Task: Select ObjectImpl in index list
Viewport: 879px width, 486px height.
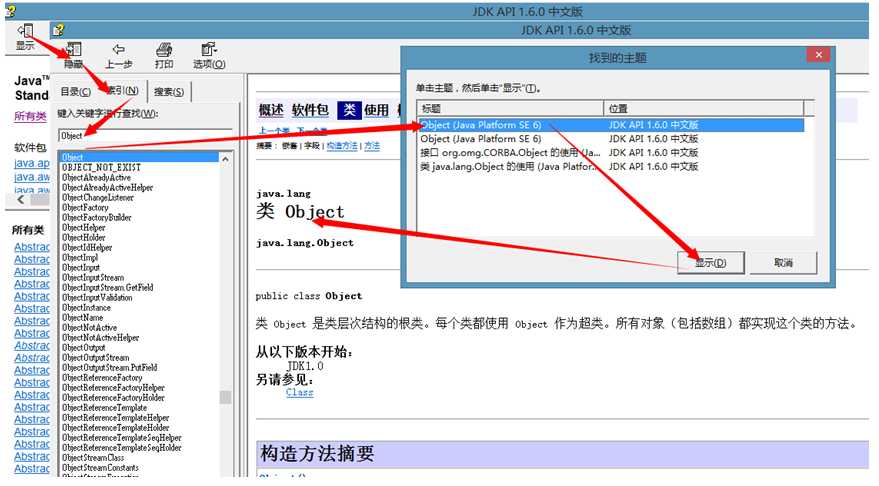Action: (80, 258)
